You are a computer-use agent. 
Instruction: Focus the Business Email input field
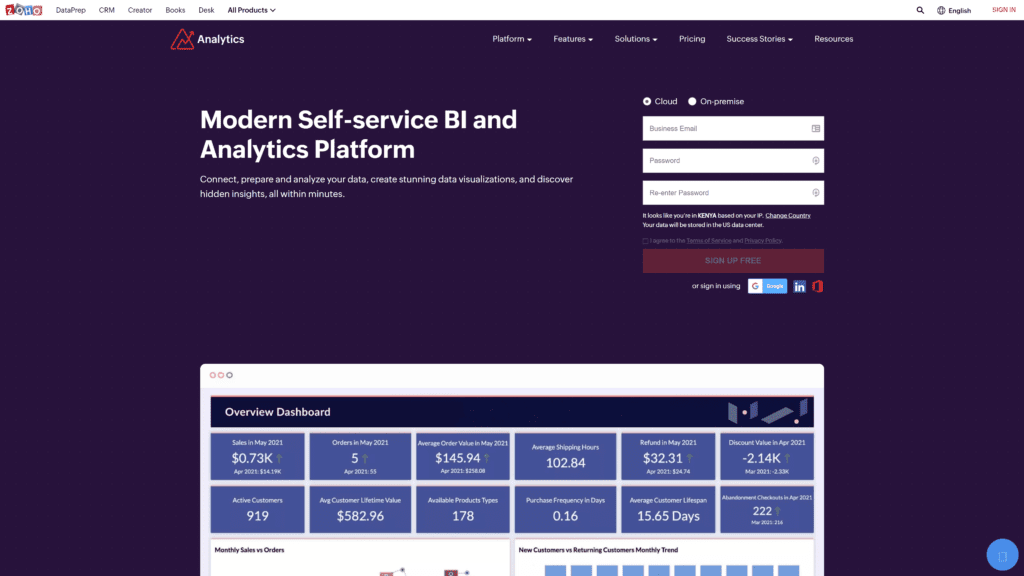tap(733, 129)
